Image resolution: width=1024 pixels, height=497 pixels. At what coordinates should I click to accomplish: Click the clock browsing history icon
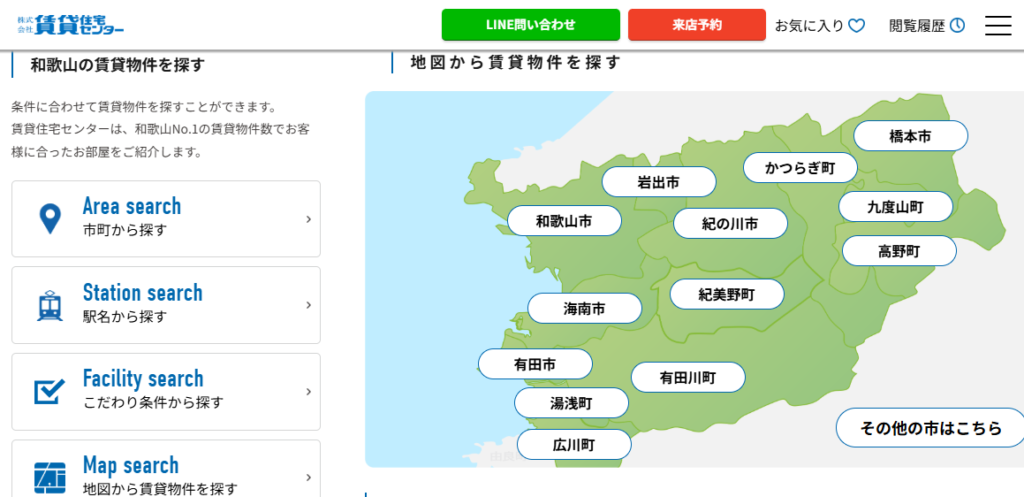point(957,26)
